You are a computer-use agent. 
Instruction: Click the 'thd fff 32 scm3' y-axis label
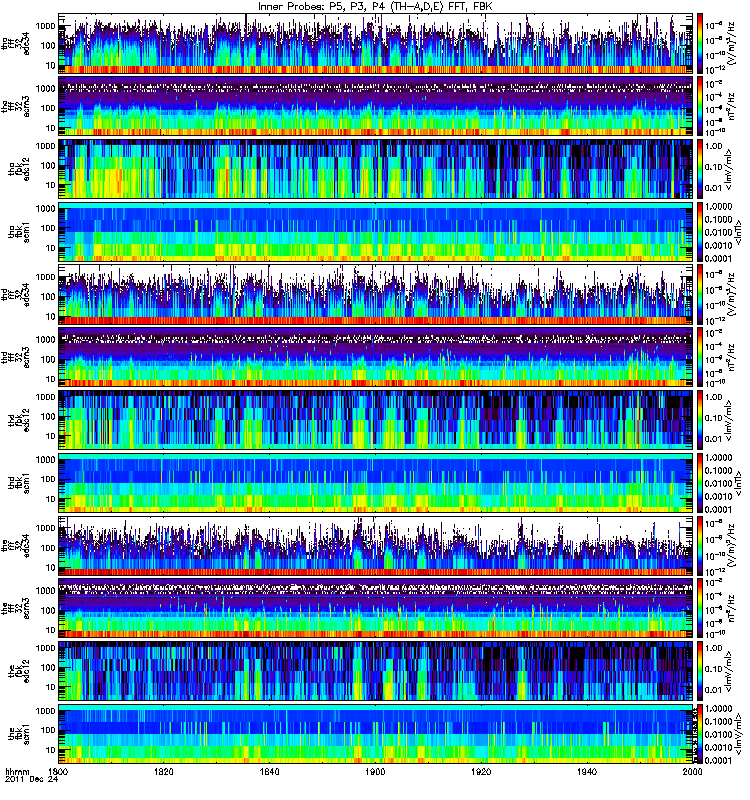tap(15, 357)
